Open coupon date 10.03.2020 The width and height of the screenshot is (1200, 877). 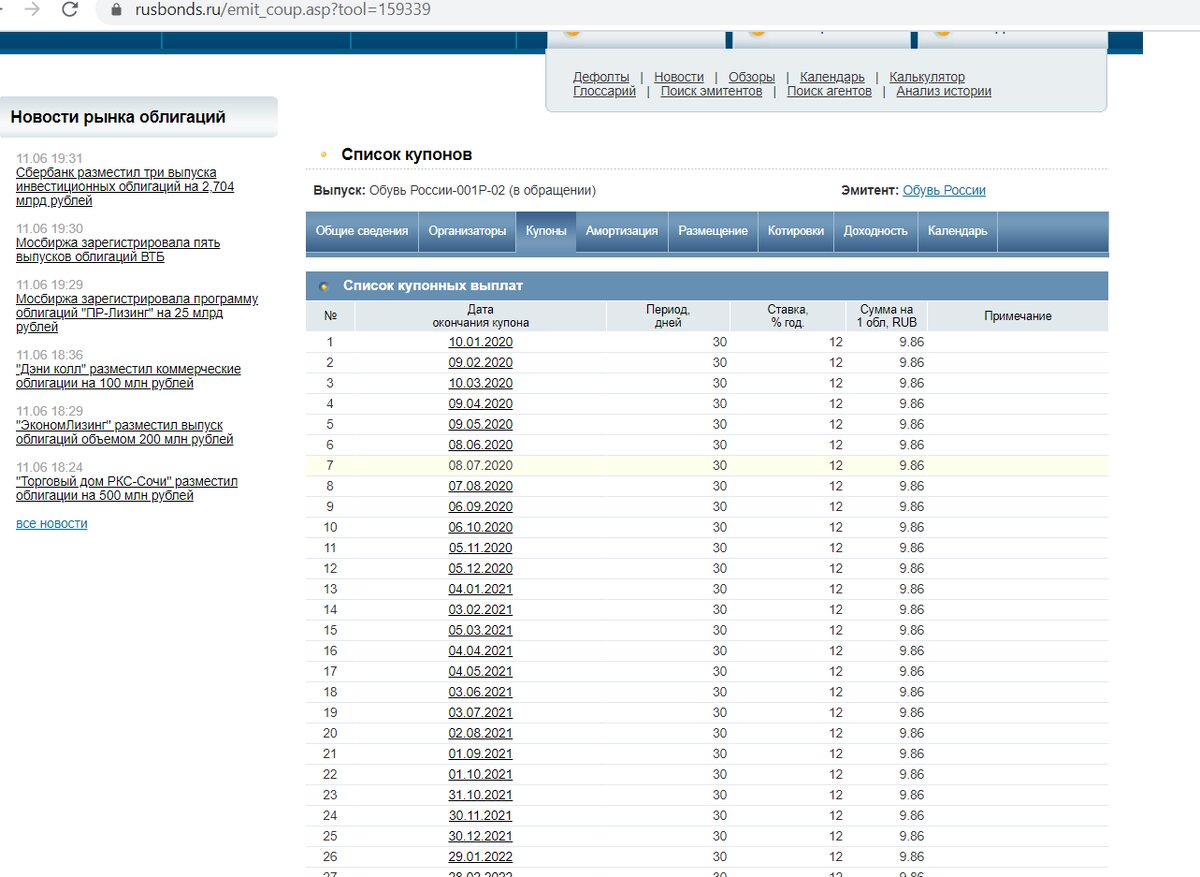click(x=480, y=383)
